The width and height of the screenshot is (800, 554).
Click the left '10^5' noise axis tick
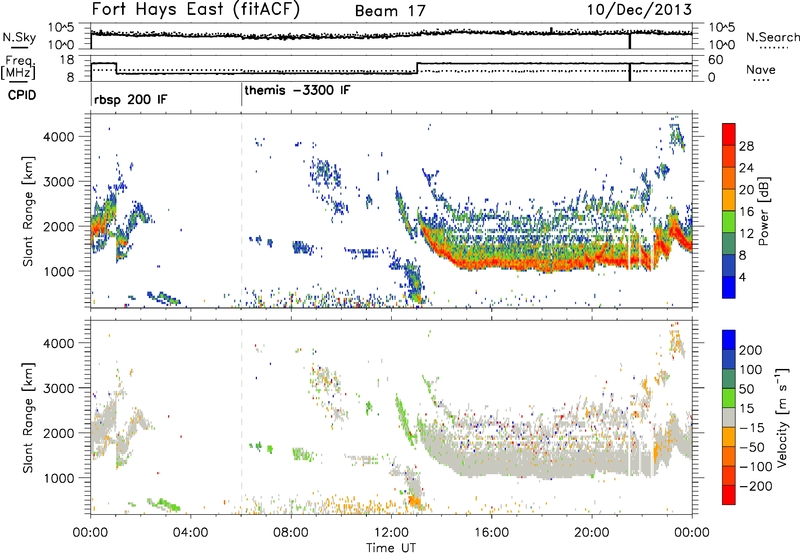tap(61, 28)
